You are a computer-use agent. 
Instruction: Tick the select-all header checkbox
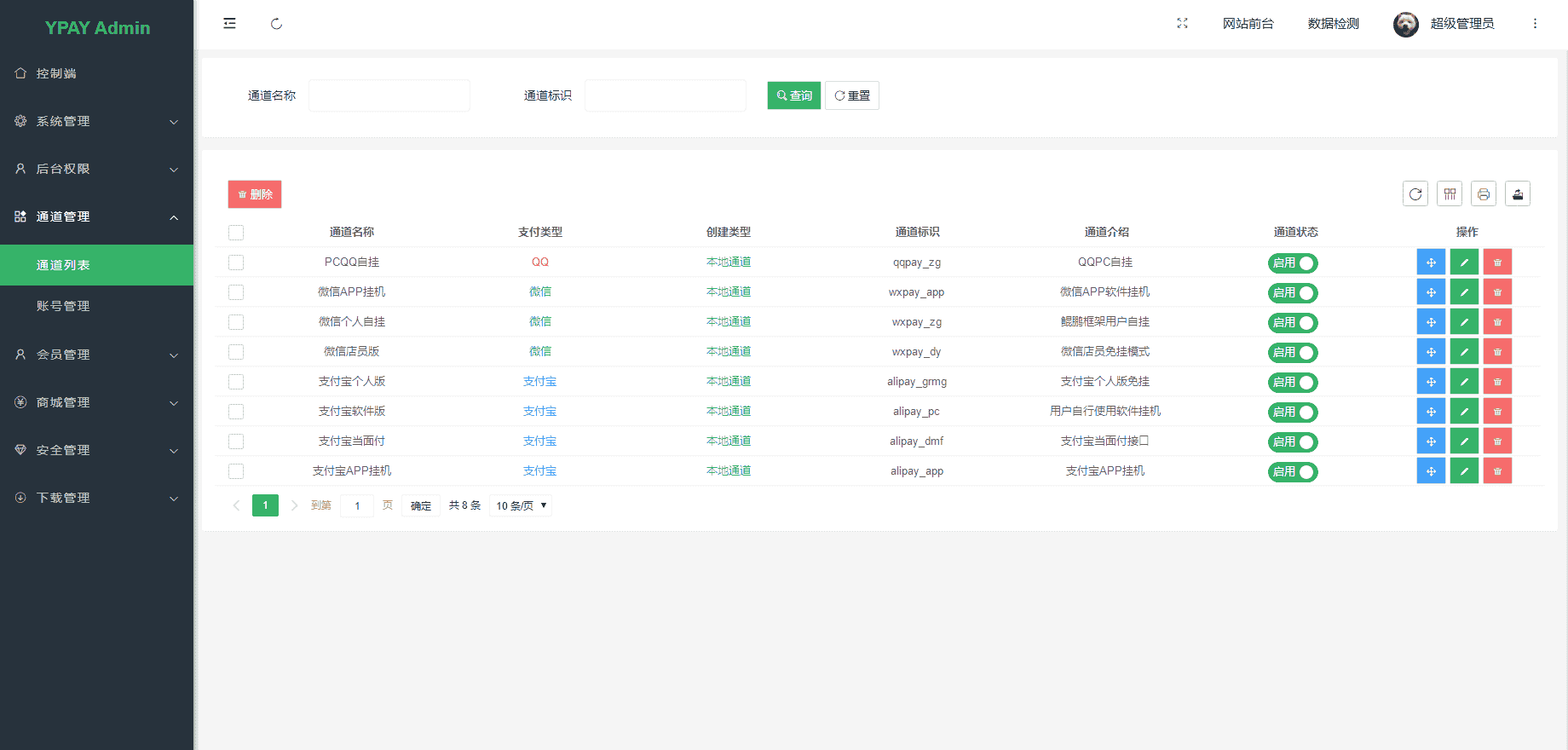[236, 233]
